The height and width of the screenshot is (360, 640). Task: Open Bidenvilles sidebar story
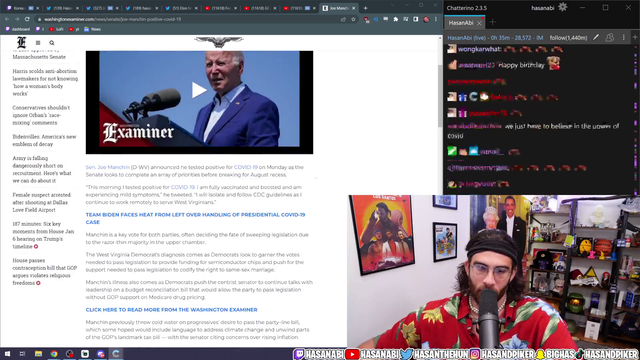(44, 140)
